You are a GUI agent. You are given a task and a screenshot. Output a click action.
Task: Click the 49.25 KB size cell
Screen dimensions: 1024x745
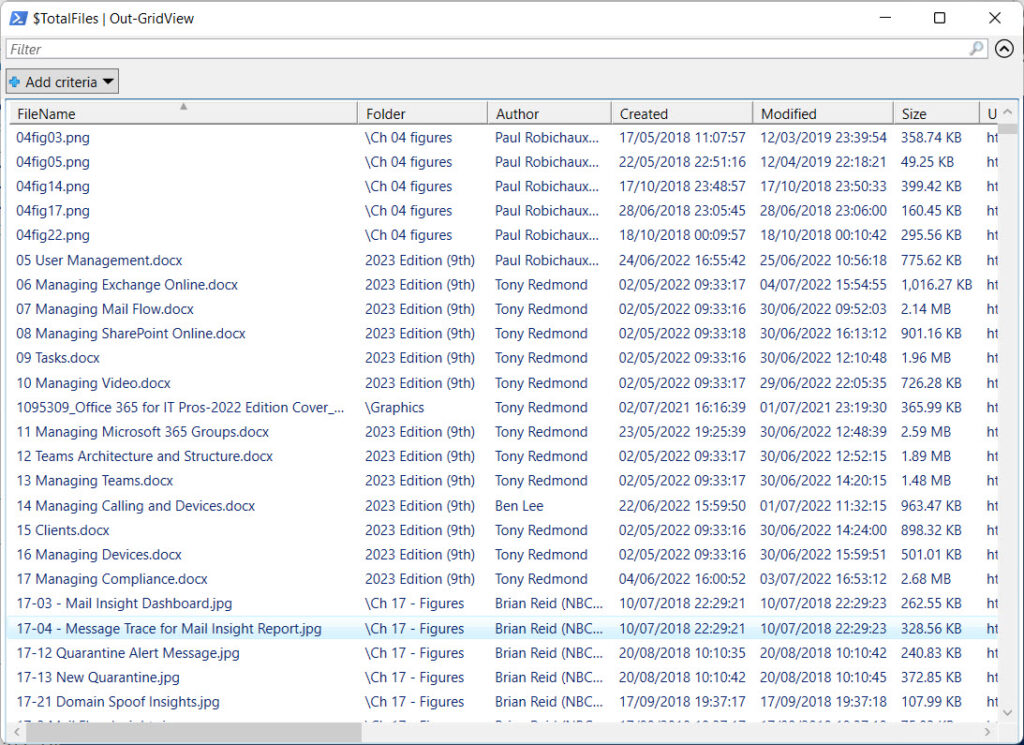[927, 162]
